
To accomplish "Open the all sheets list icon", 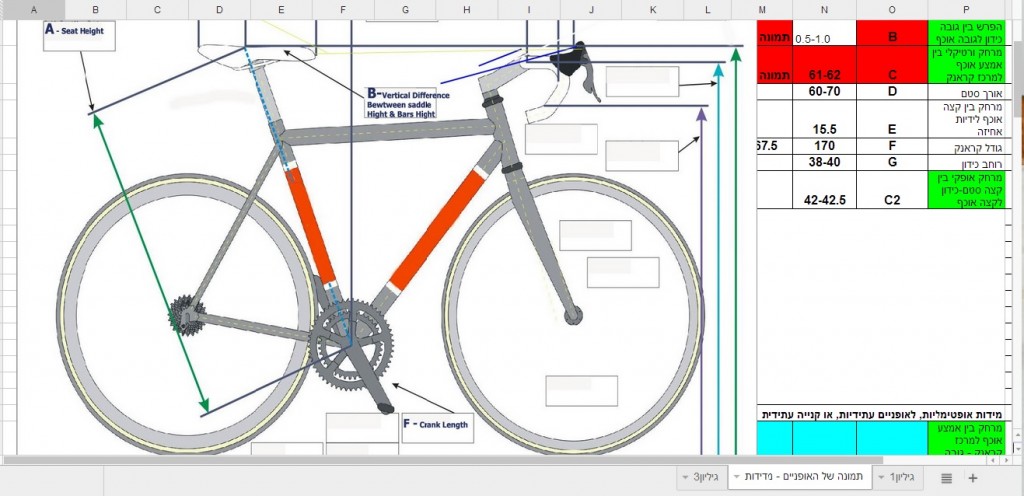I will (946, 478).
